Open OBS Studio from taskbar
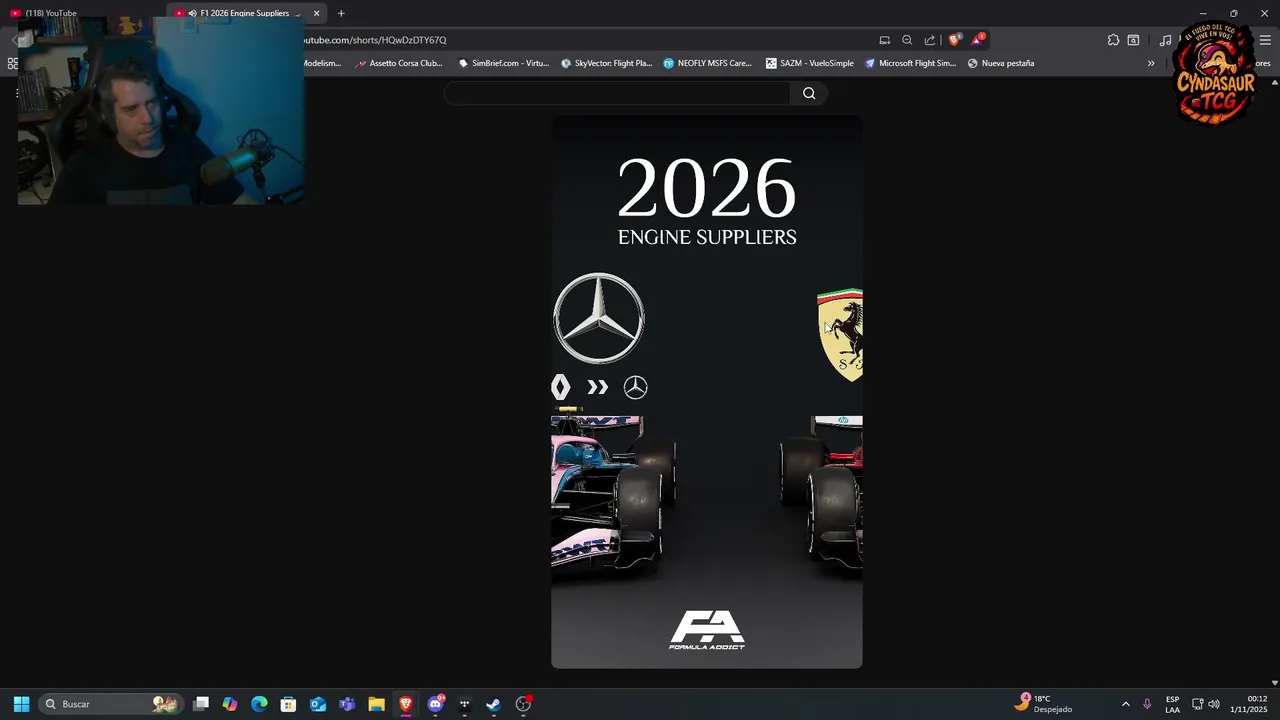 (x=523, y=704)
